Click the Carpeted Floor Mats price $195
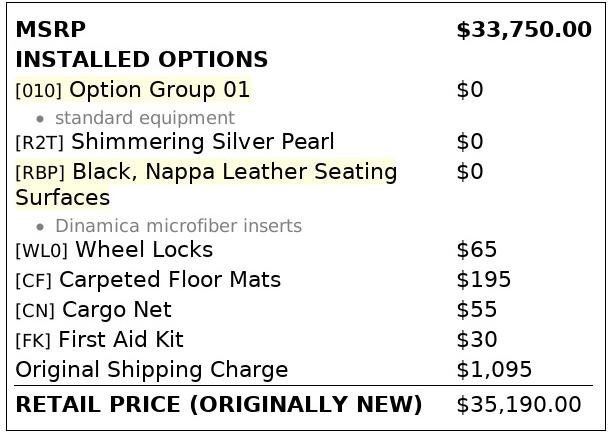Viewport: 615px width, 434px height. pos(483,280)
